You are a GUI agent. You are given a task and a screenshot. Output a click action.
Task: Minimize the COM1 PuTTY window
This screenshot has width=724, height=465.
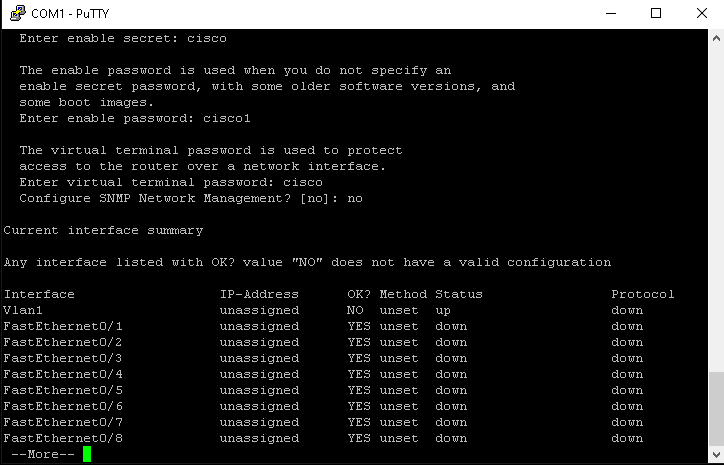pos(611,13)
